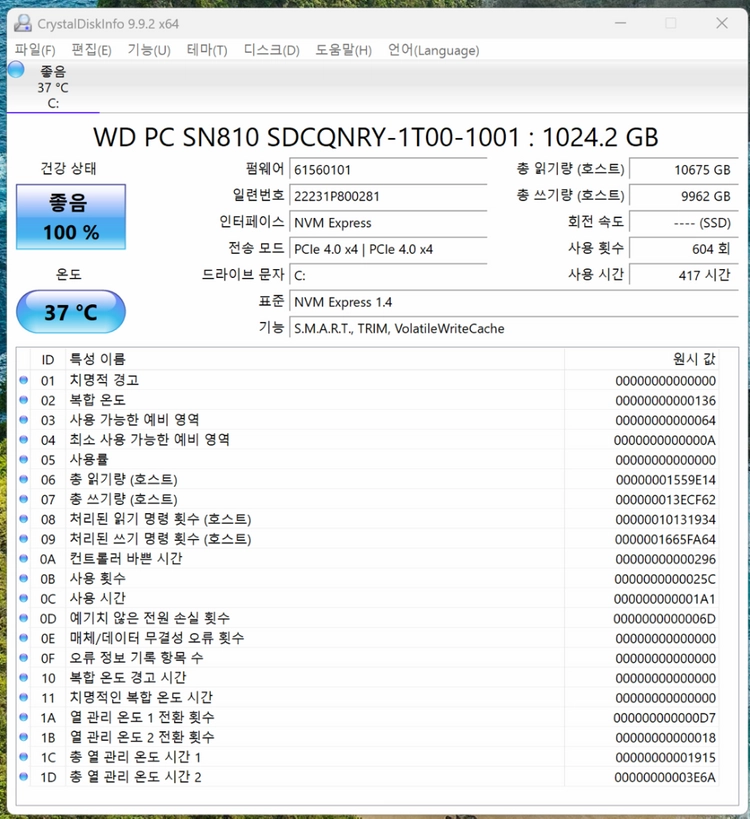Click status dot for ID 1D row
The width and height of the screenshot is (750, 819).
(24, 777)
